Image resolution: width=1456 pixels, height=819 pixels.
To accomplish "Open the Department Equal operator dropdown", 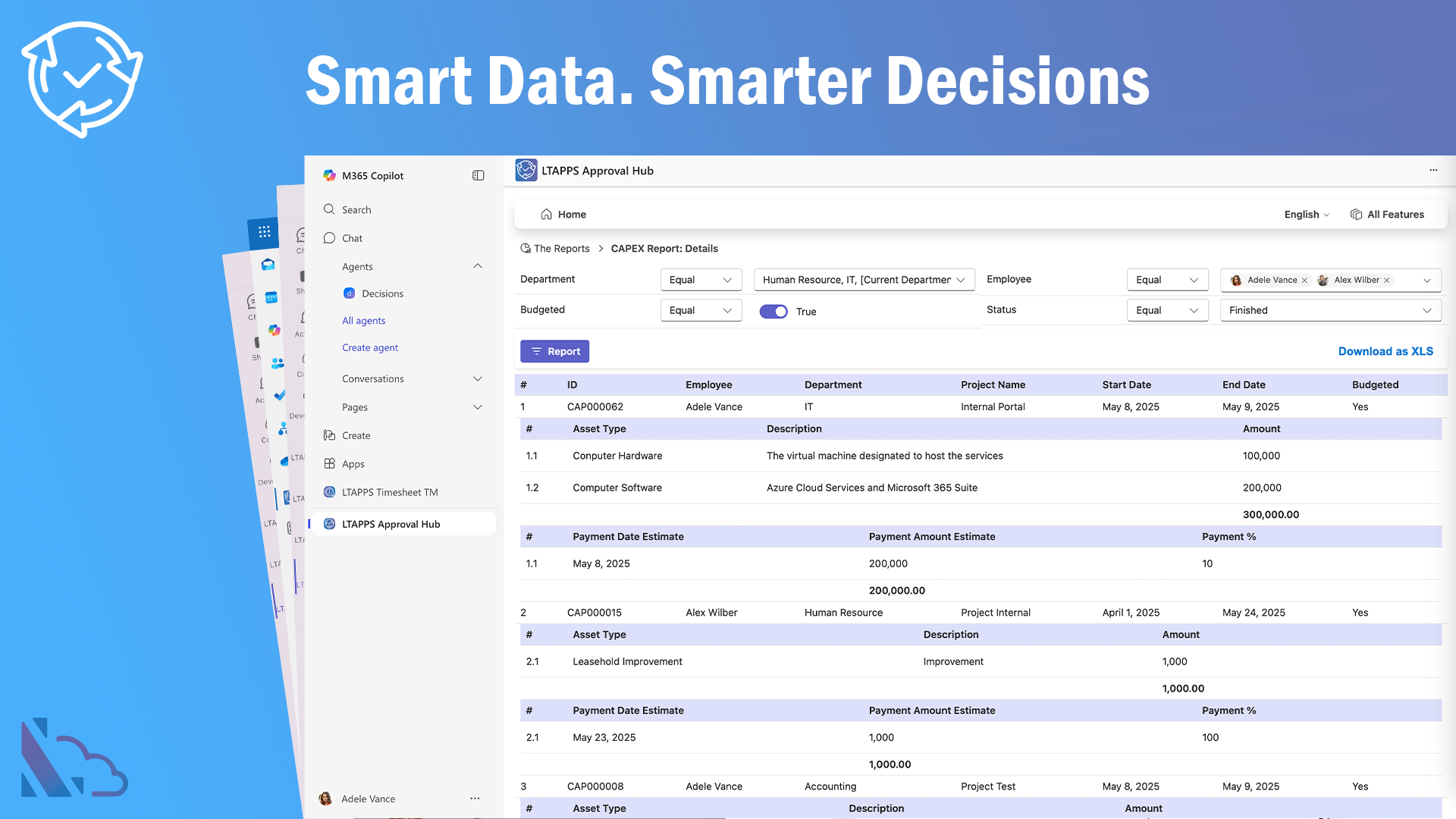I will pyautogui.click(x=701, y=280).
